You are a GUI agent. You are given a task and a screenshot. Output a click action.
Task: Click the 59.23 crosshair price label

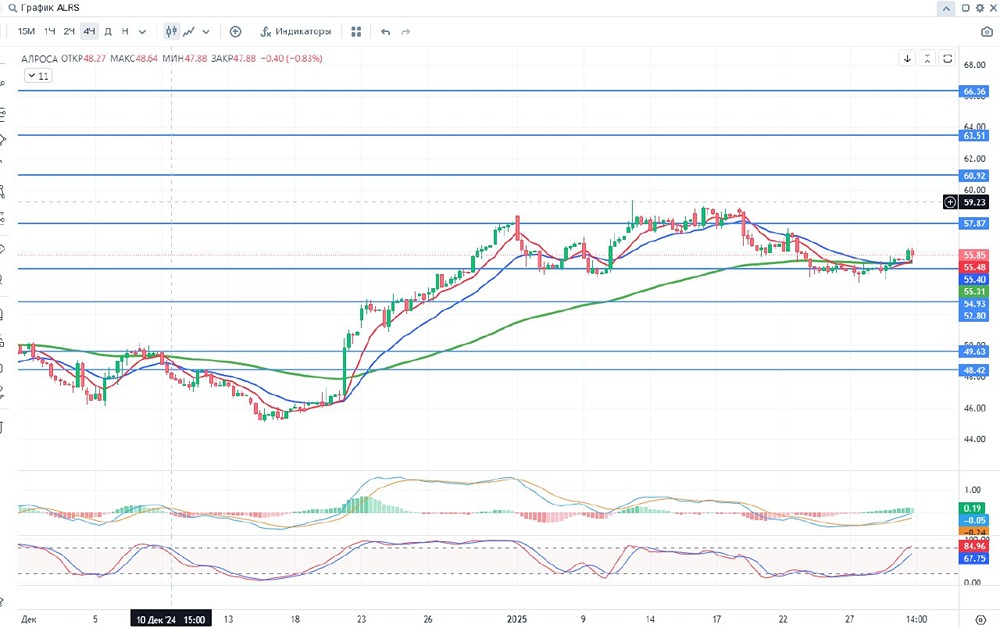[x=974, y=202]
